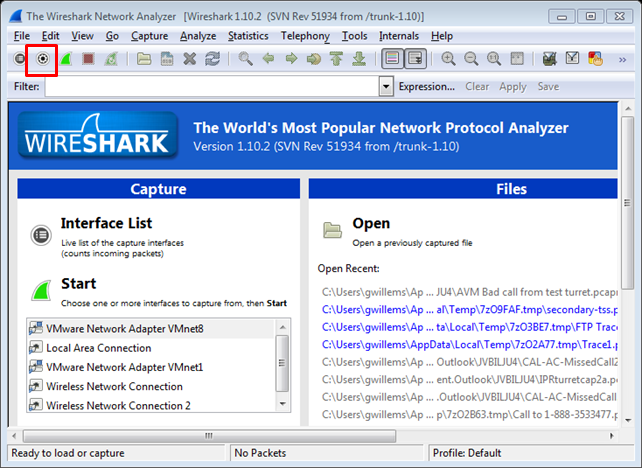Close capture file toolbar X icon

[190, 59]
